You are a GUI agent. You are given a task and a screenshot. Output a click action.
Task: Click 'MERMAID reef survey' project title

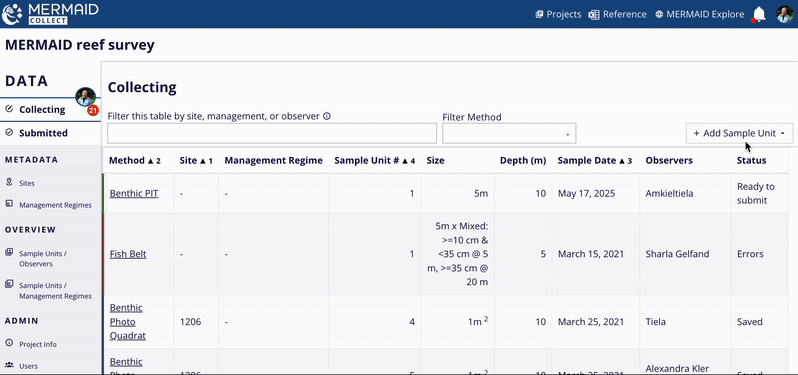79,45
